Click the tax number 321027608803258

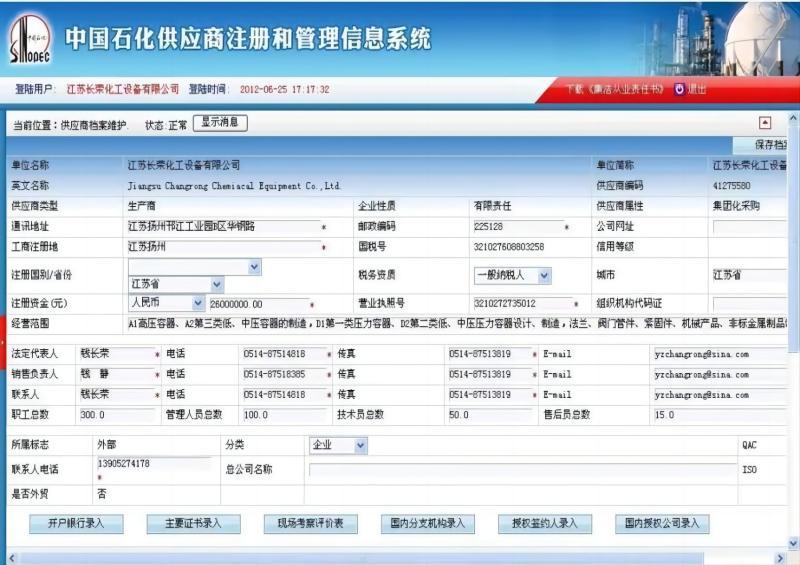[509, 247]
